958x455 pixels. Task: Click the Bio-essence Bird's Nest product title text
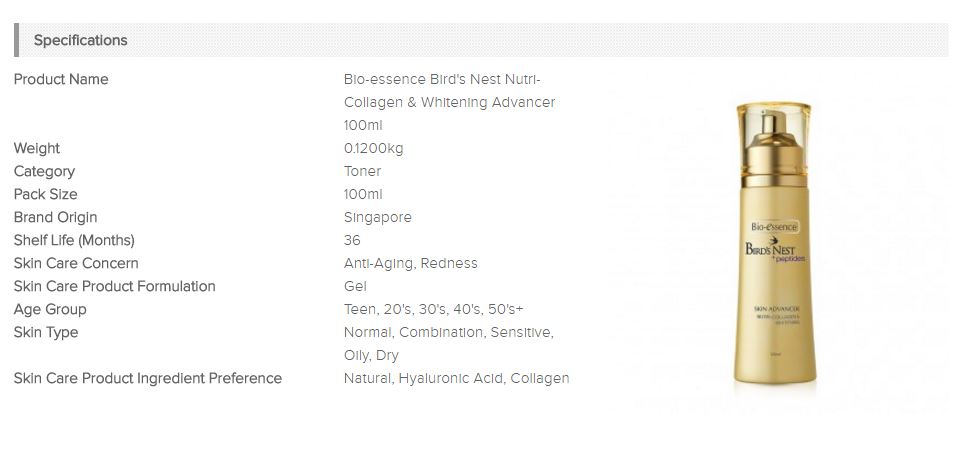449,102
